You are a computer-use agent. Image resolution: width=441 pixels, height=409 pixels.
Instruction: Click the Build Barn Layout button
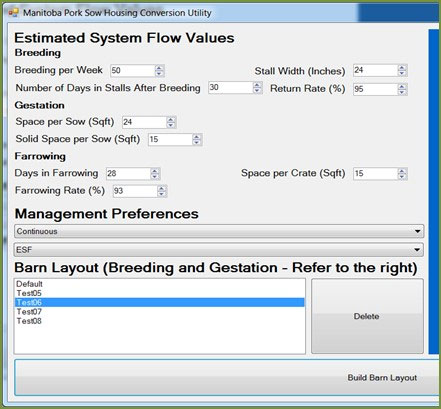click(227, 377)
